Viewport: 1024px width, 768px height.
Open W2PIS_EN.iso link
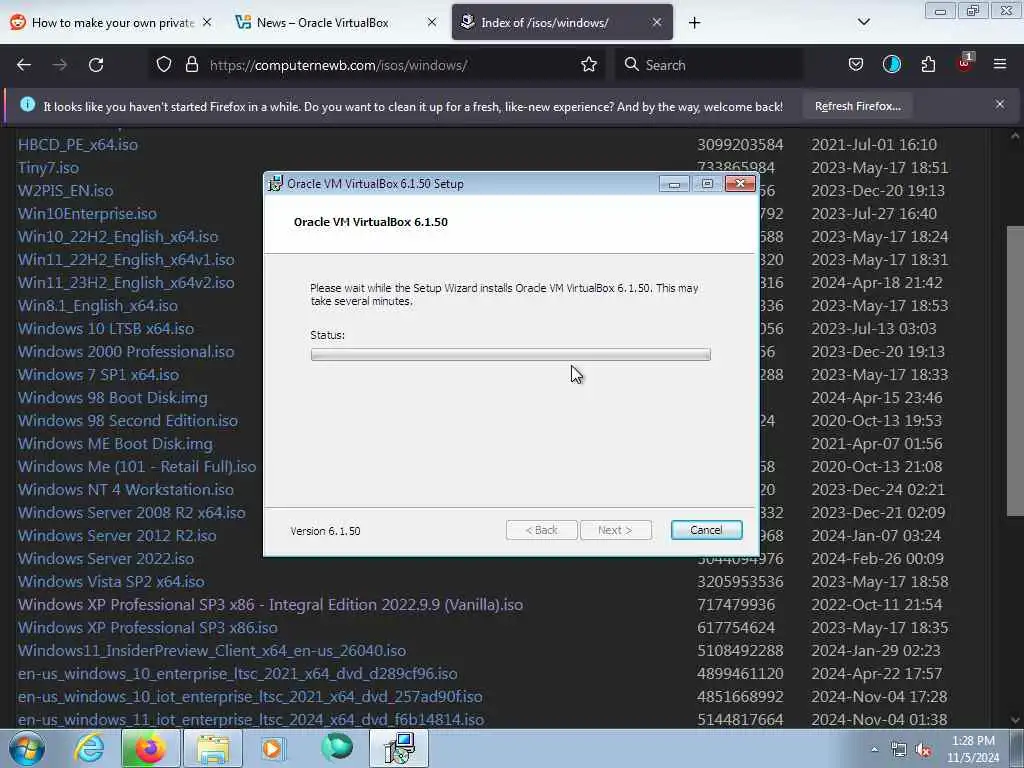pos(65,190)
